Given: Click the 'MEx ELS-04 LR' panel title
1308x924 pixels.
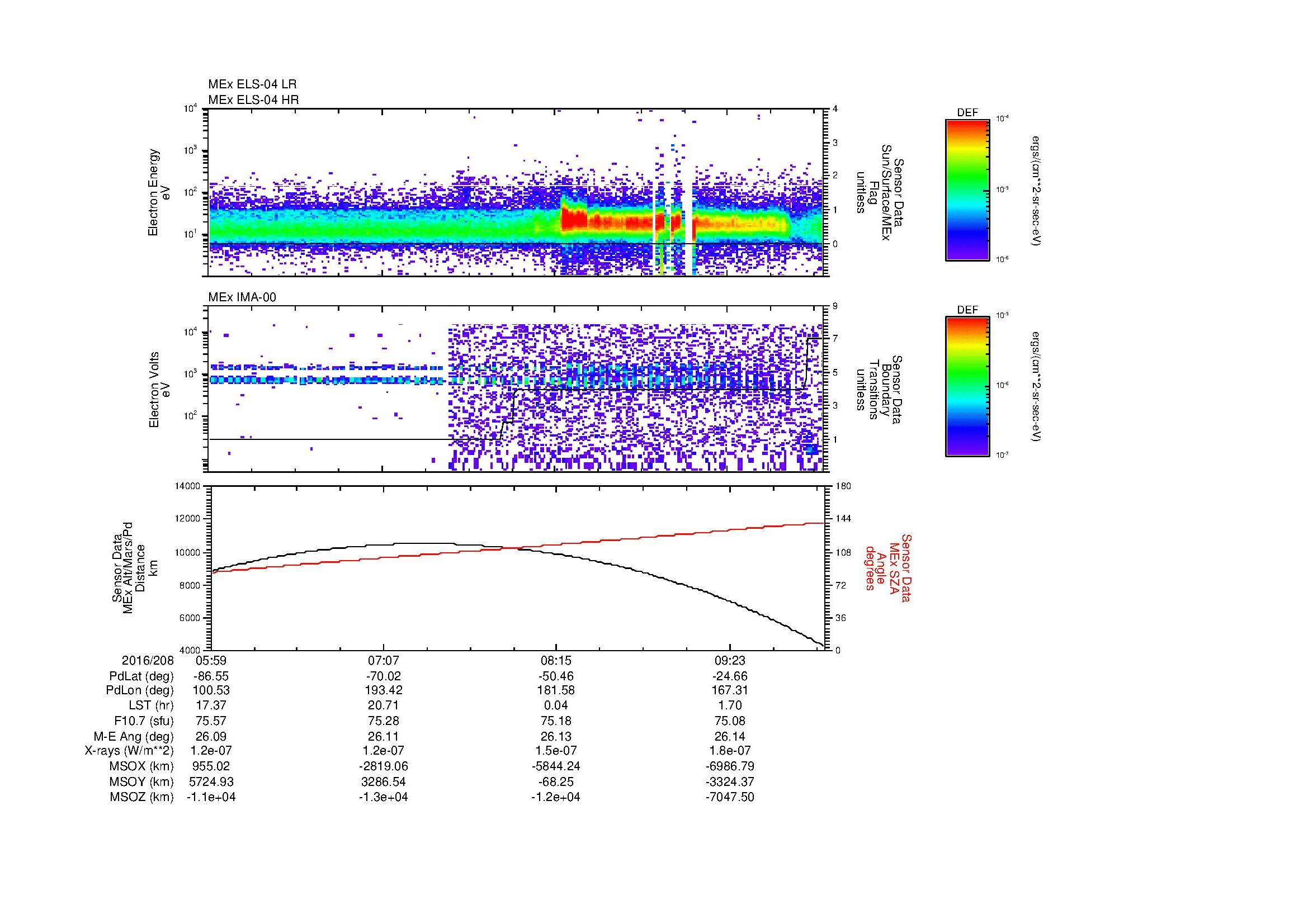Looking at the screenshot, I should click(252, 84).
